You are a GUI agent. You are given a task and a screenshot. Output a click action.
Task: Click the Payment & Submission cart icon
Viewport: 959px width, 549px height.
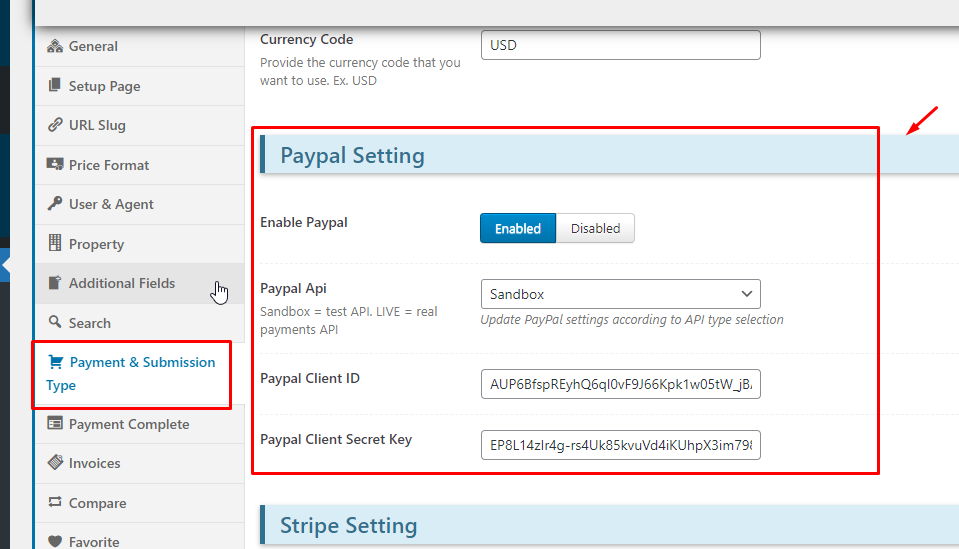[x=56, y=362]
